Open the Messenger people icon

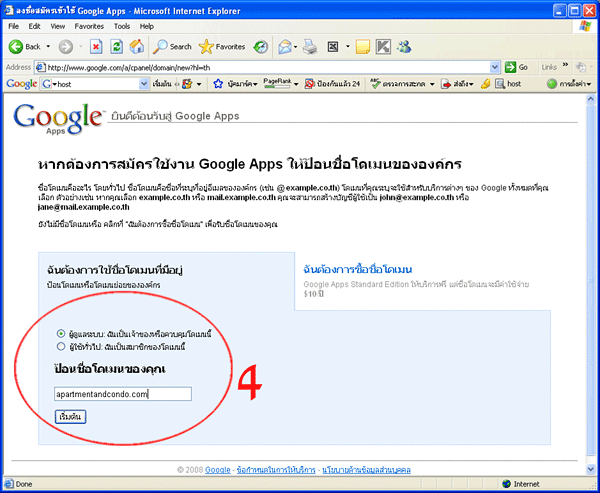[404, 47]
